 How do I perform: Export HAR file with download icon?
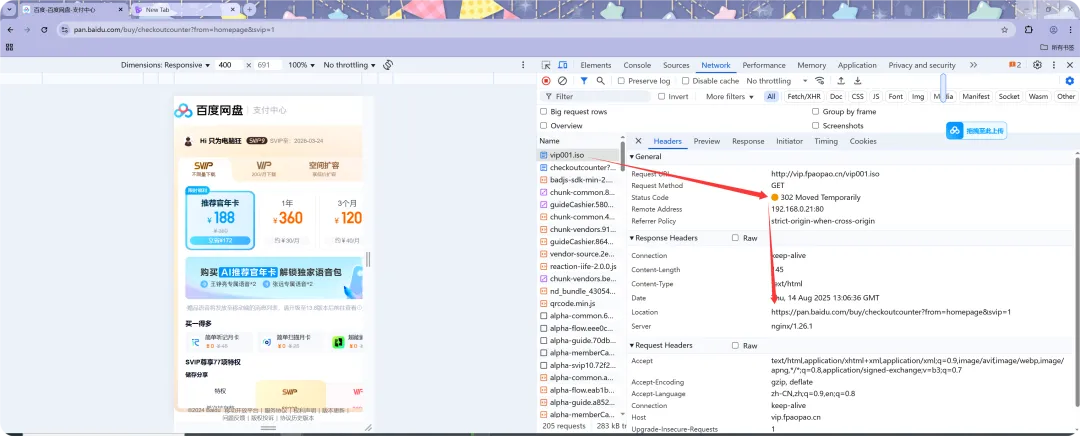tap(858, 81)
